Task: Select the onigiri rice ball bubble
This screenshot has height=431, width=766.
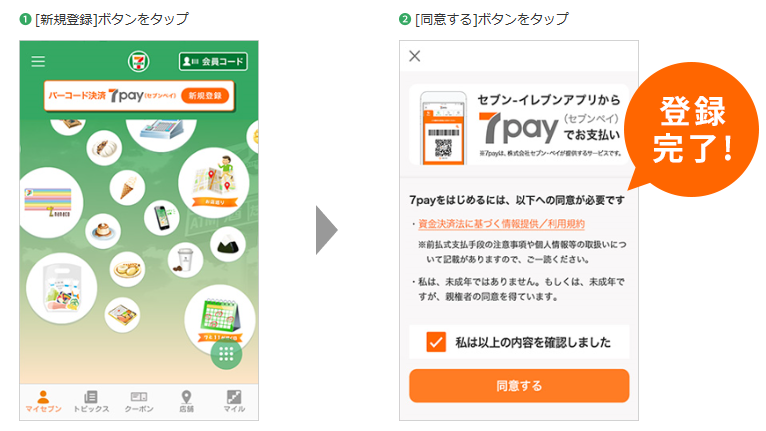Action: click(228, 244)
